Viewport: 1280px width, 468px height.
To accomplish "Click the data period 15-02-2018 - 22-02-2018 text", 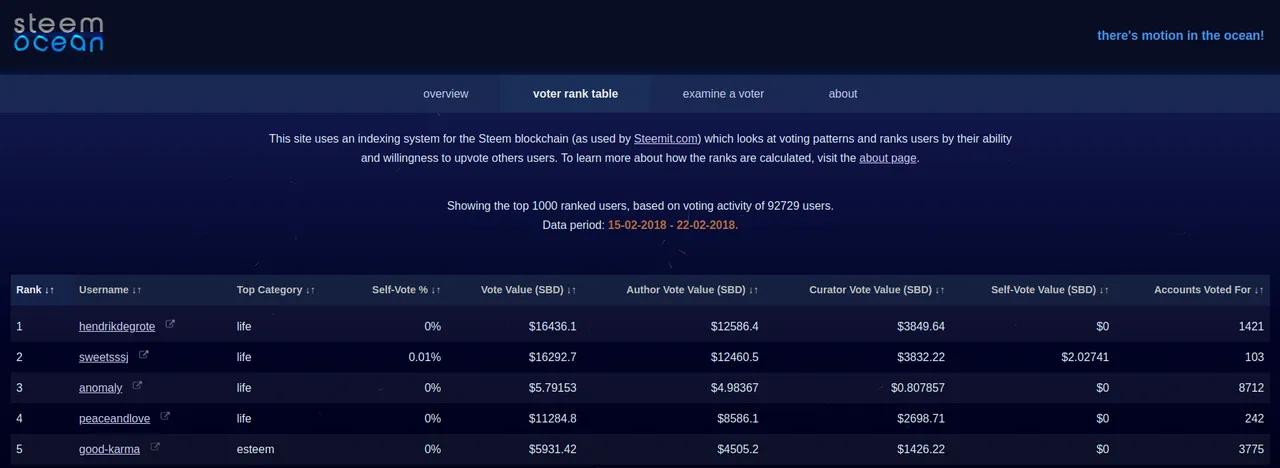I will point(673,225).
